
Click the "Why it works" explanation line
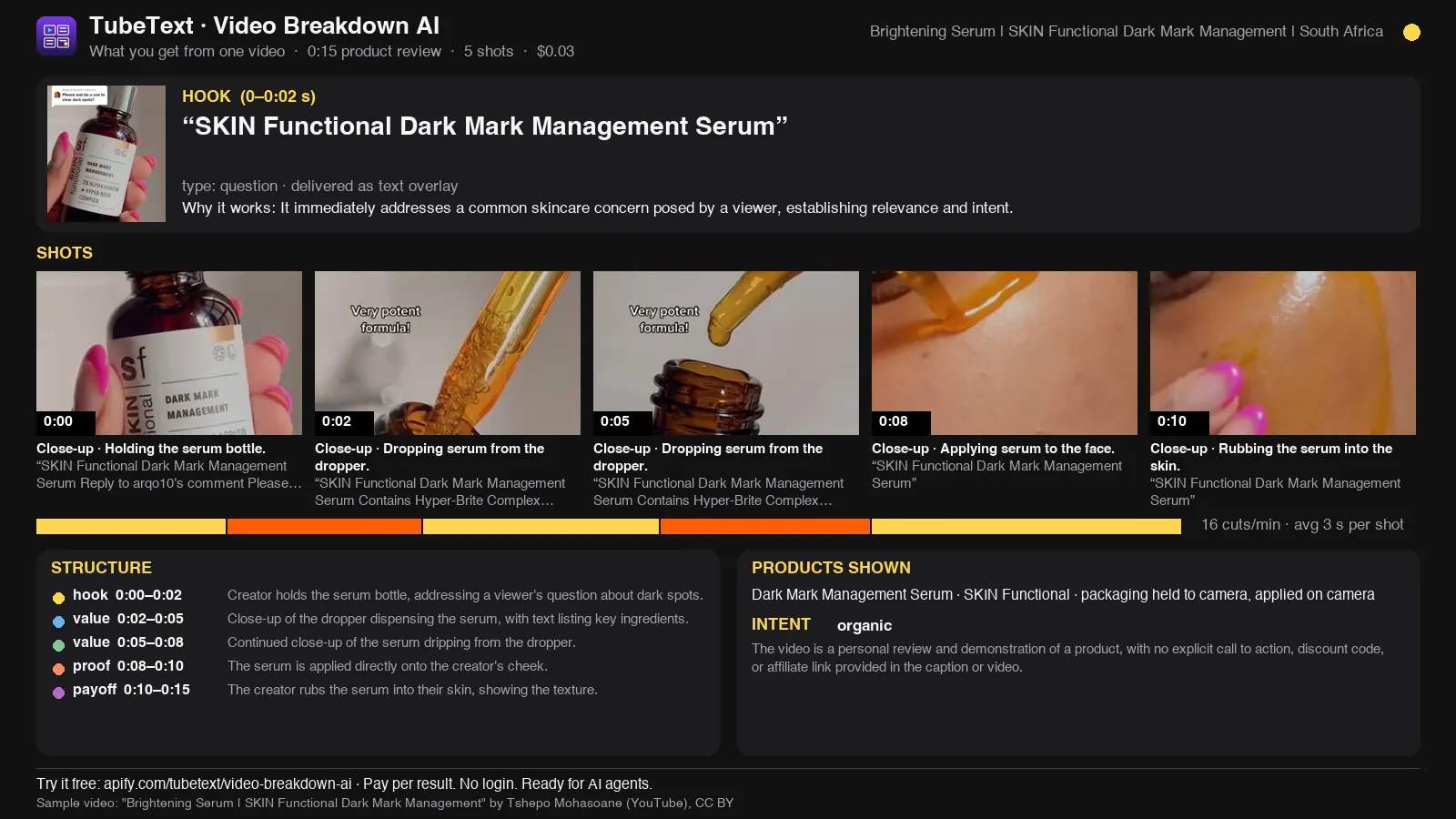click(597, 207)
